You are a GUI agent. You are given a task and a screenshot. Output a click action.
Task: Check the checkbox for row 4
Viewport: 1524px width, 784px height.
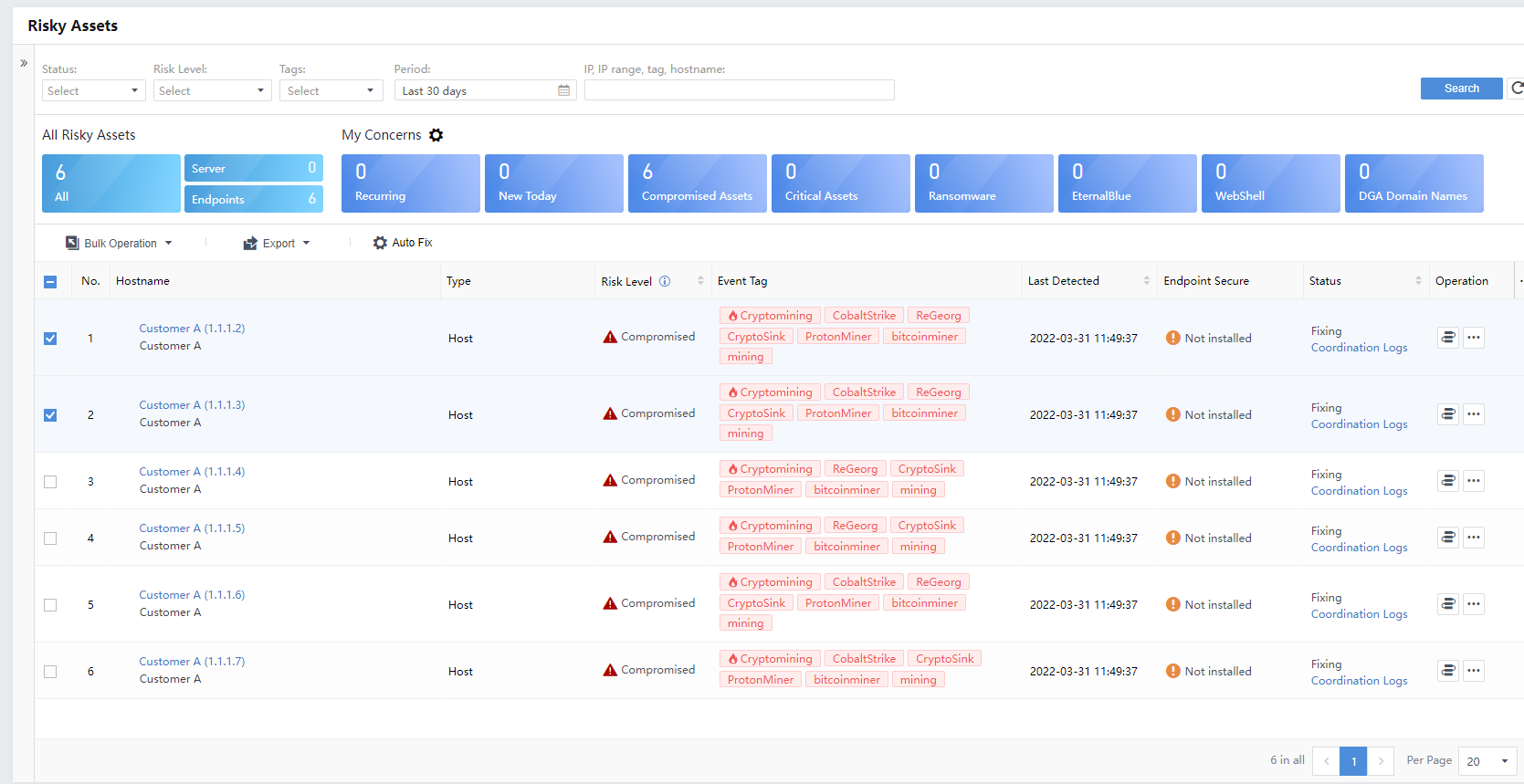(x=50, y=538)
